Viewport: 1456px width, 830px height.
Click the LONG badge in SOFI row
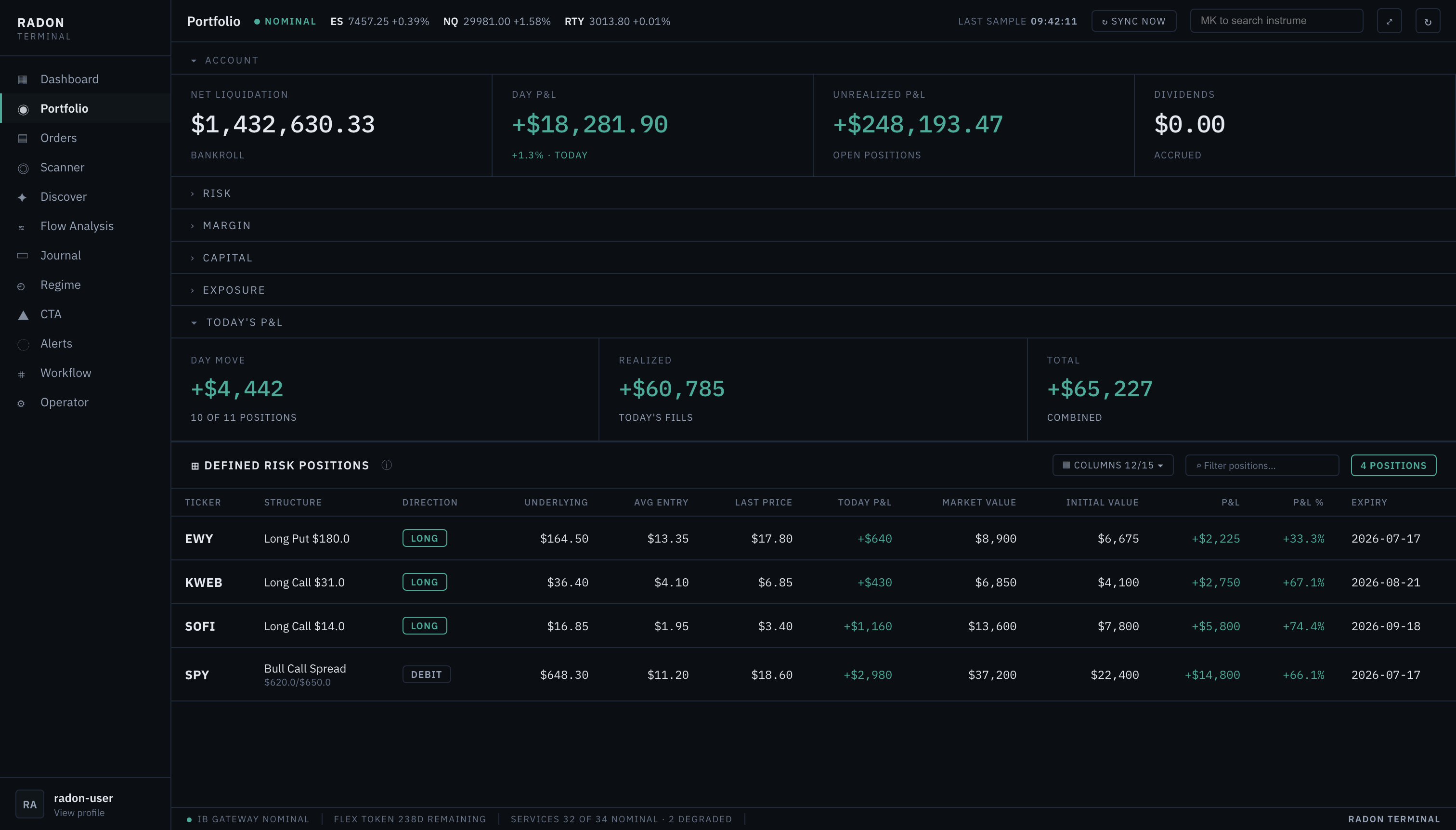(425, 626)
